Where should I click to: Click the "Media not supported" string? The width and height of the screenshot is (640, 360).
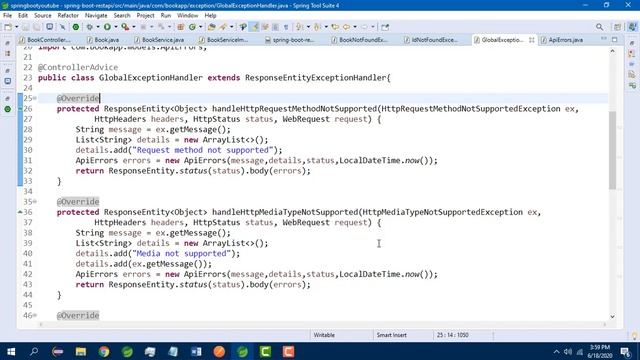[x=181, y=253]
